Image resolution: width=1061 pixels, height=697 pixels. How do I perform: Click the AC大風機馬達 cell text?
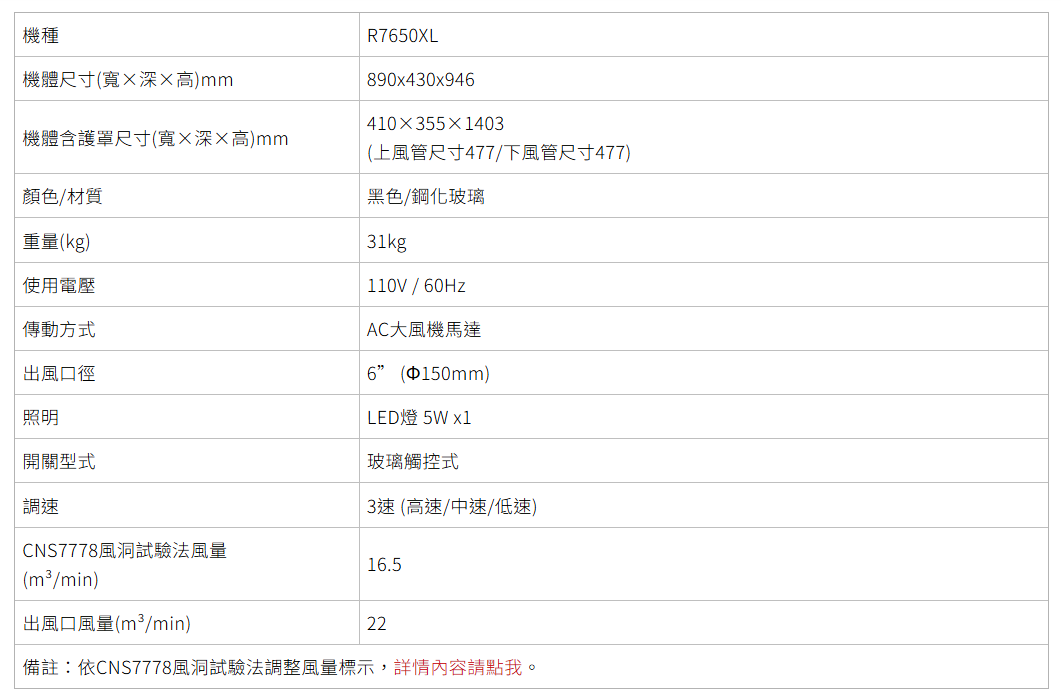pyautogui.click(x=424, y=330)
